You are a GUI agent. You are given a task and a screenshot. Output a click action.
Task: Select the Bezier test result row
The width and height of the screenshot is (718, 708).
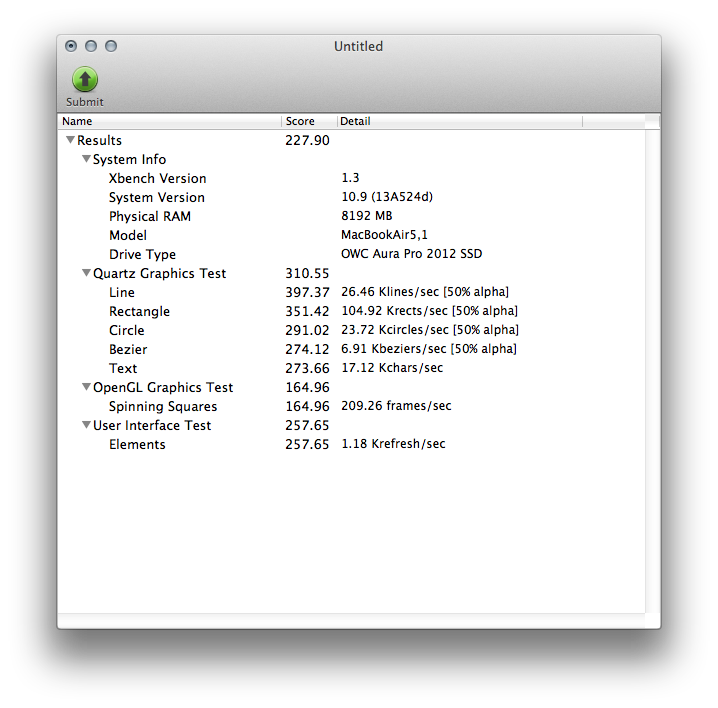tap(127, 350)
